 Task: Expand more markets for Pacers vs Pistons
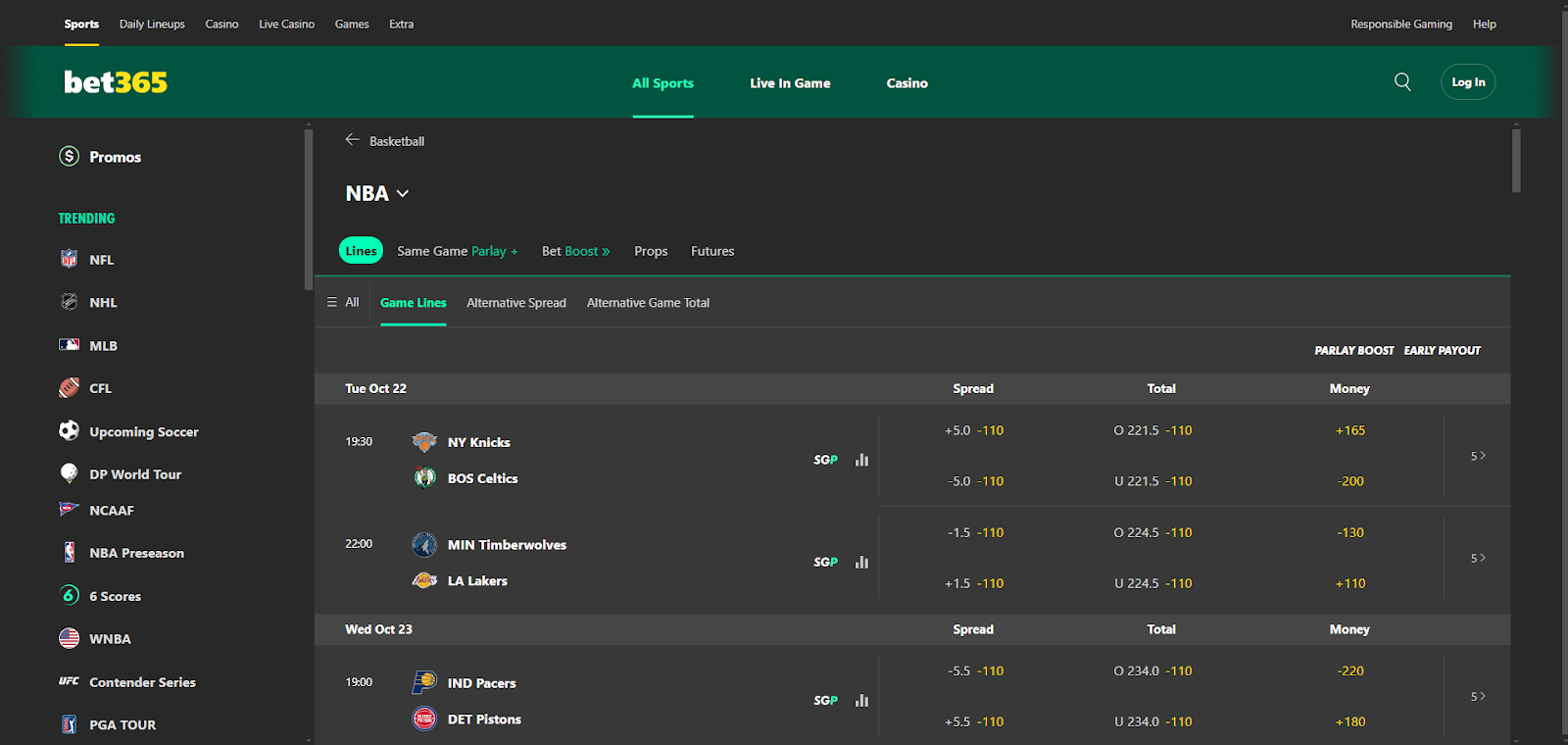[1478, 696]
